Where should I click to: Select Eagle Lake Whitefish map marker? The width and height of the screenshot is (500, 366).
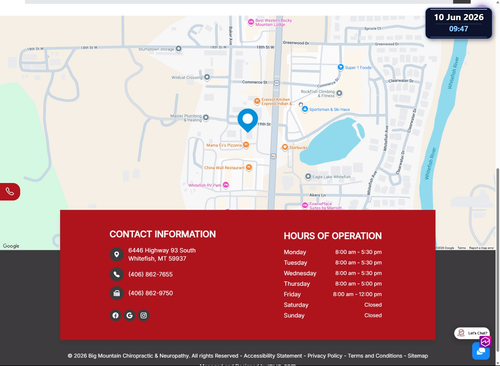coord(308,176)
